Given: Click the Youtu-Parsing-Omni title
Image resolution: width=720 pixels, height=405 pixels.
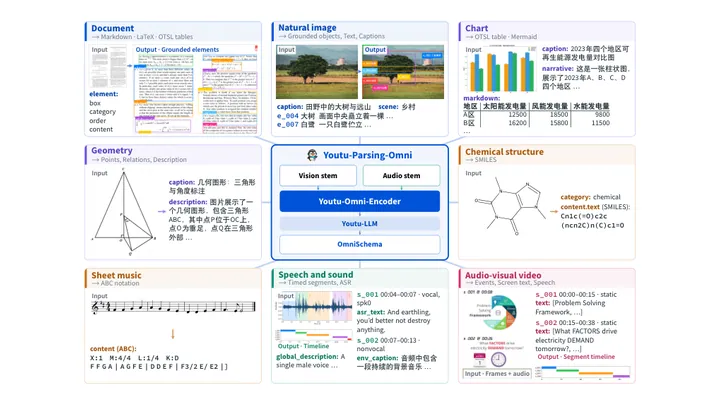Looking at the screenshot, I should tap(367, 155).
